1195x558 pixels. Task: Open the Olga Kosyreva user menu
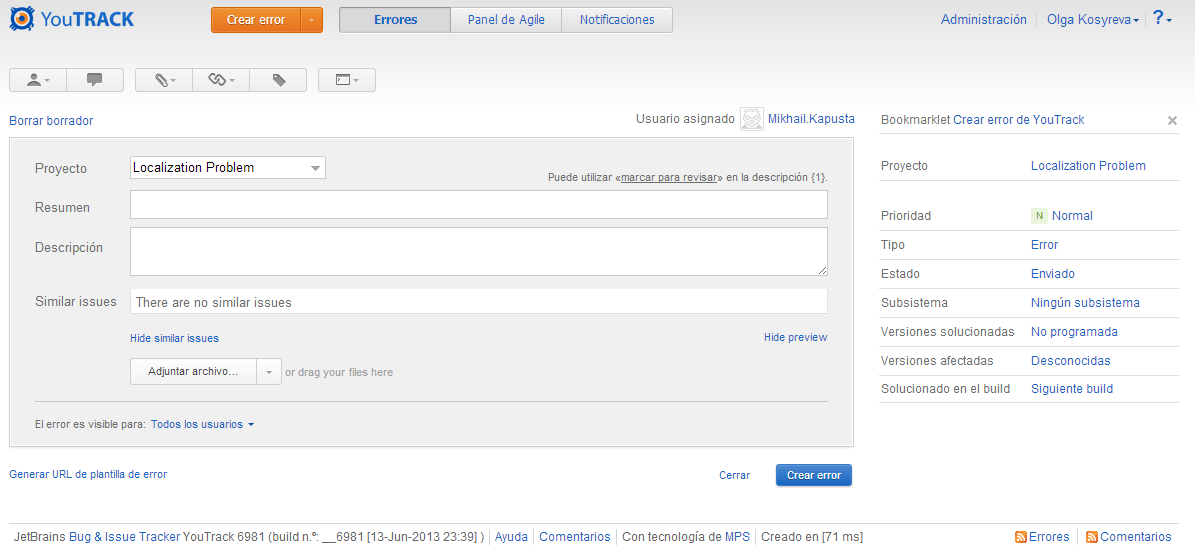pyautogui.click(x=1094, y=20)
